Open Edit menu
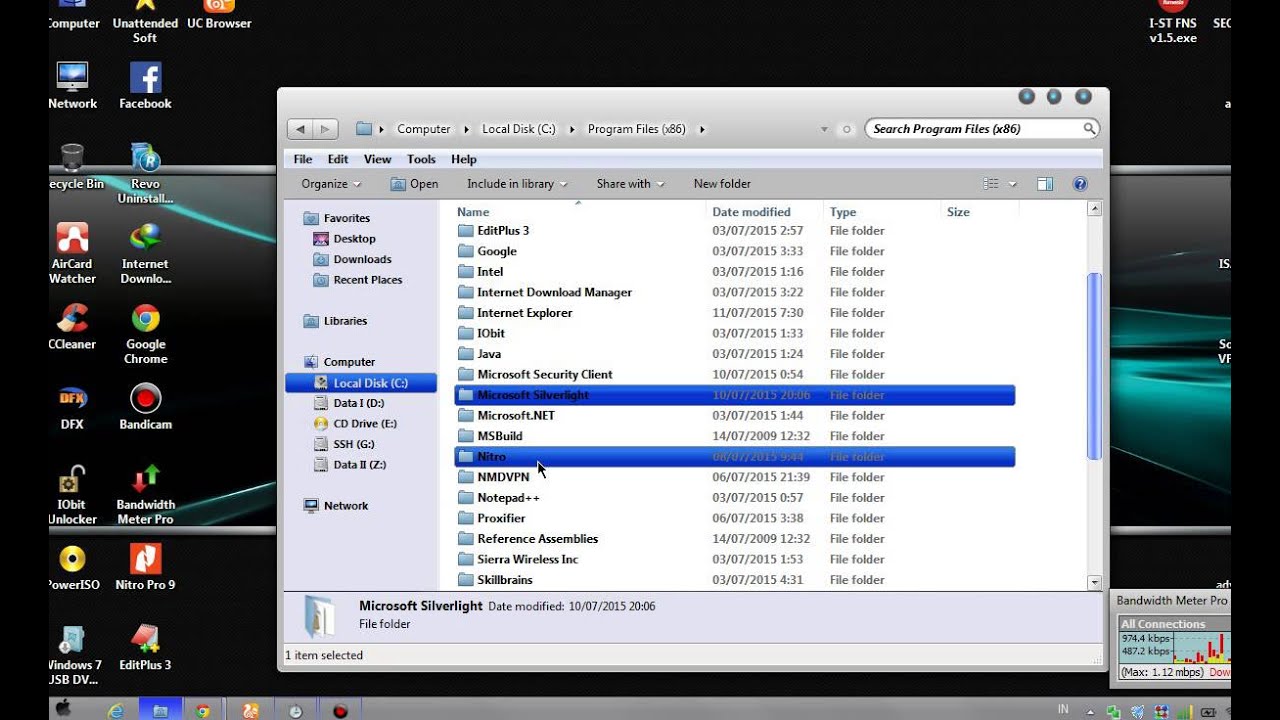This screenshot has width=1280, height=720. click(338, 159)
